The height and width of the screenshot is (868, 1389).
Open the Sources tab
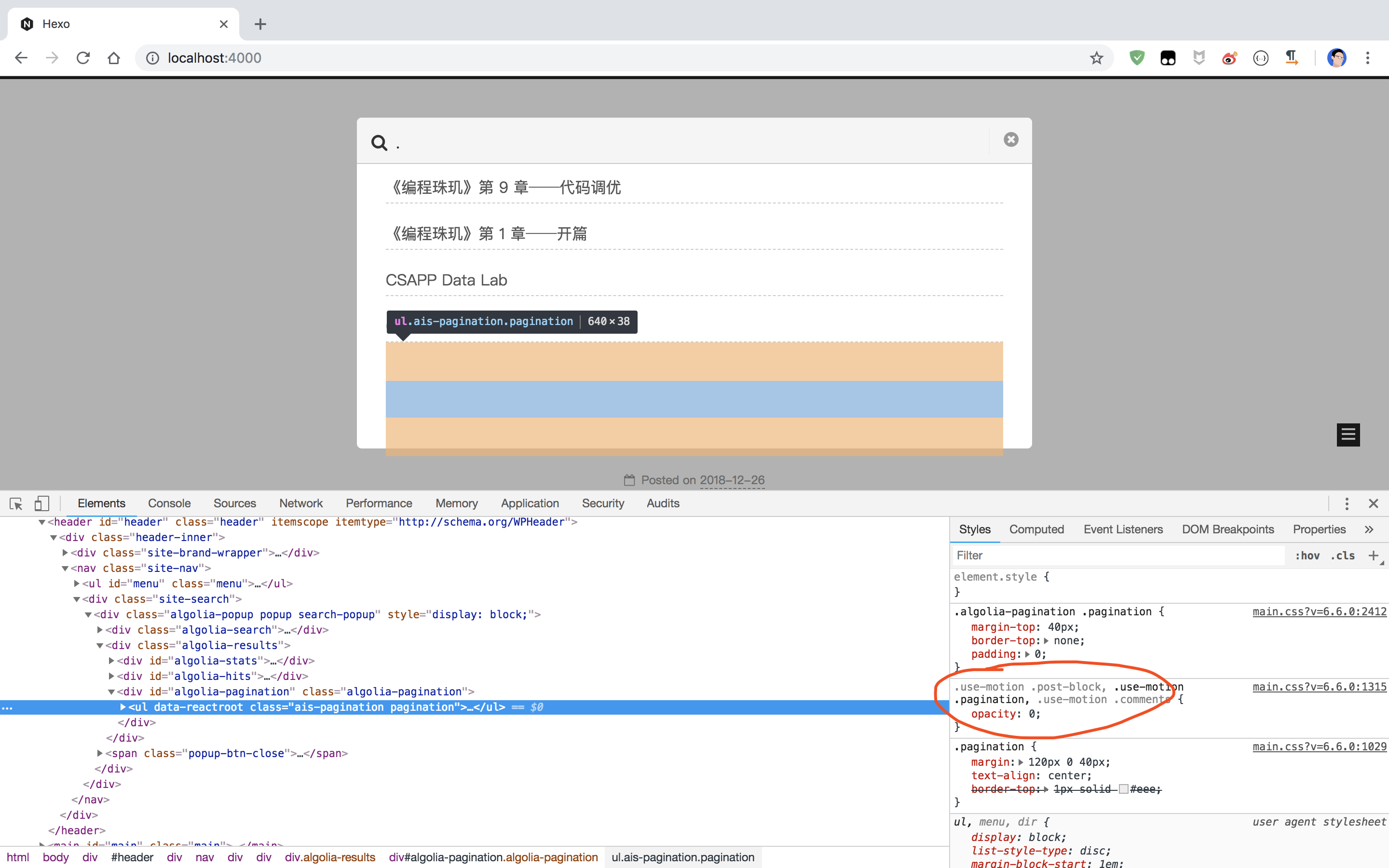pyautogui.click(x=235, y=503)
